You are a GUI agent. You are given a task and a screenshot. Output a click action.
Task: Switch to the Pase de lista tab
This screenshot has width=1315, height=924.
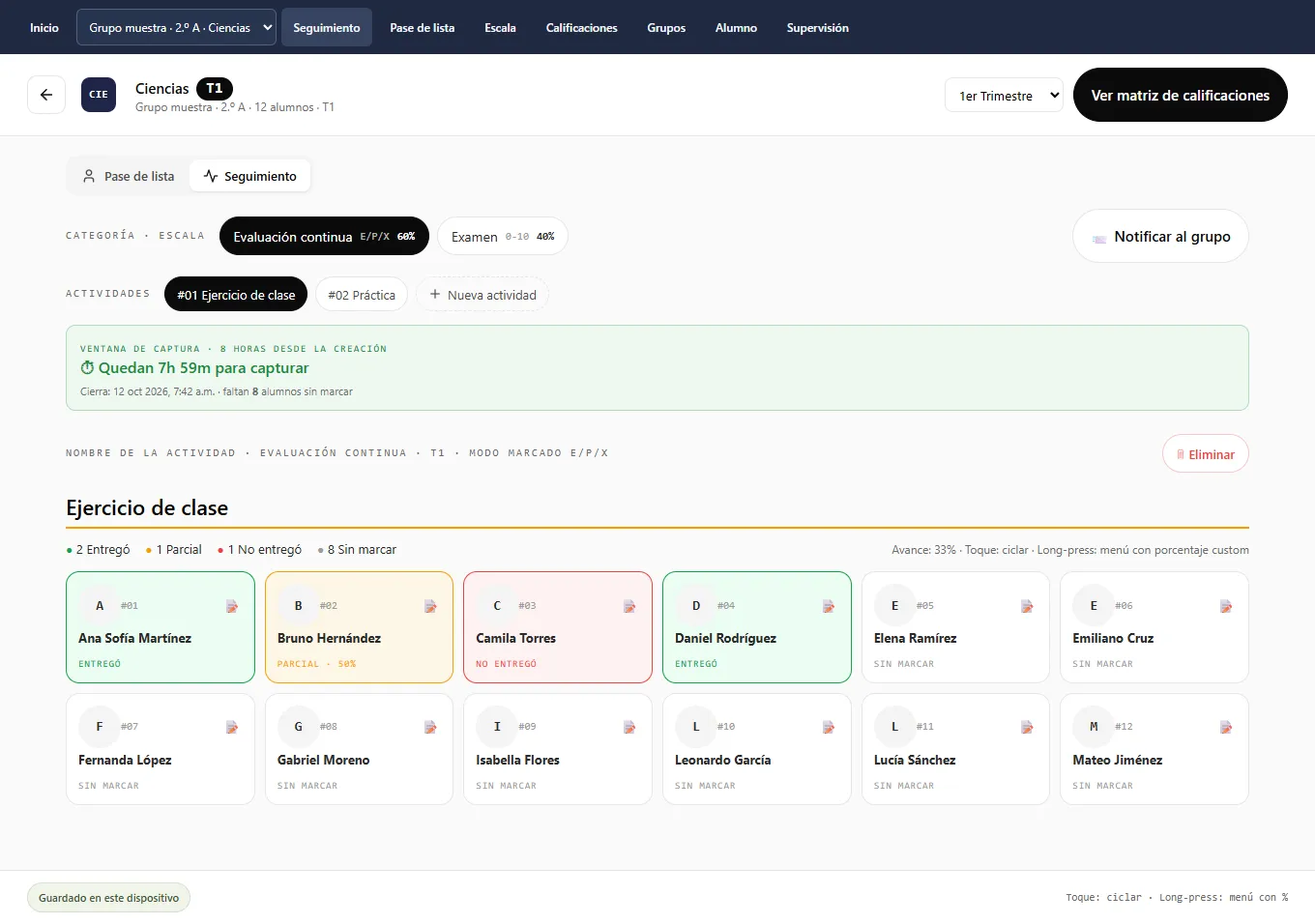tap(129, 176)
